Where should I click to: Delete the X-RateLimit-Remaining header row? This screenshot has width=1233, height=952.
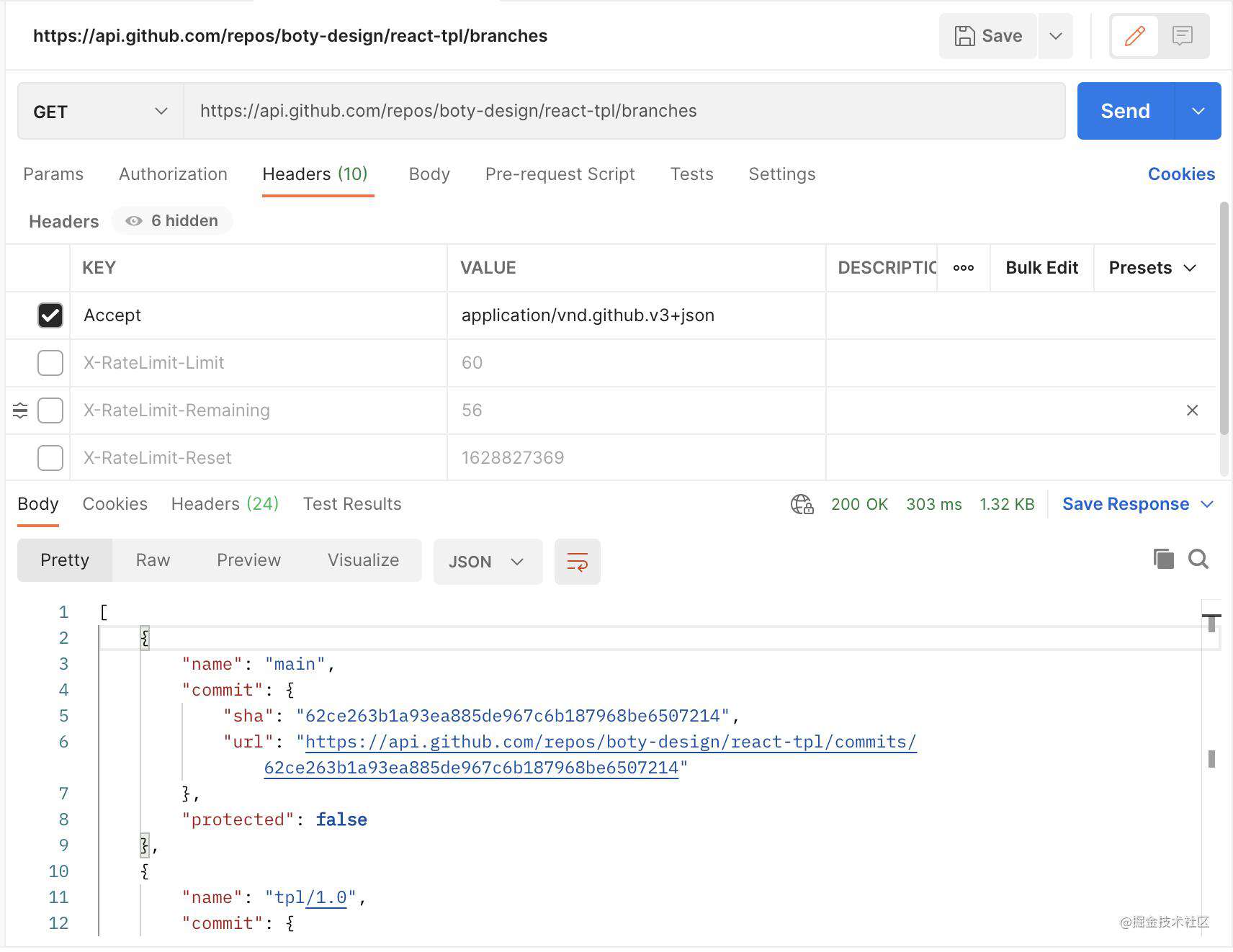tap(1193, 410)
